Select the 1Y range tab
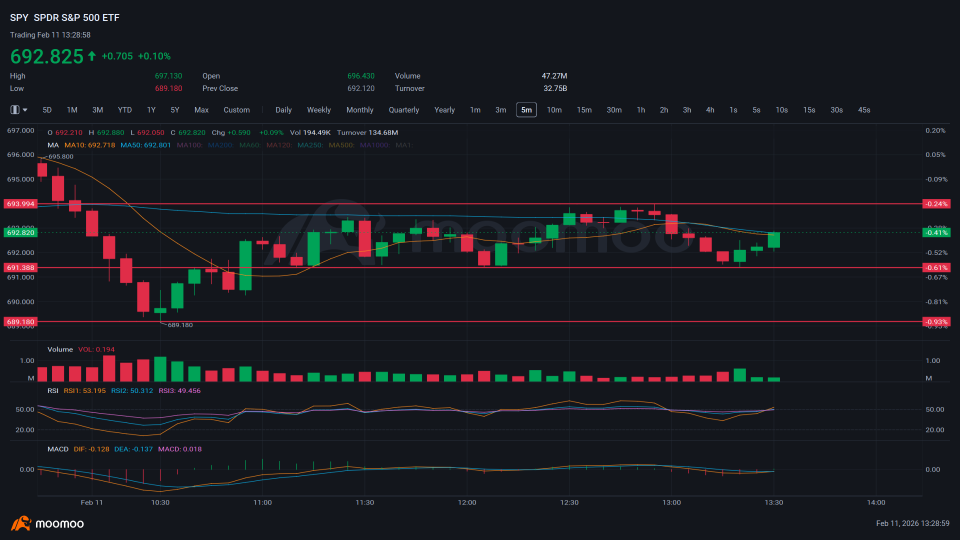960x540 pixels. coord(151,110)
